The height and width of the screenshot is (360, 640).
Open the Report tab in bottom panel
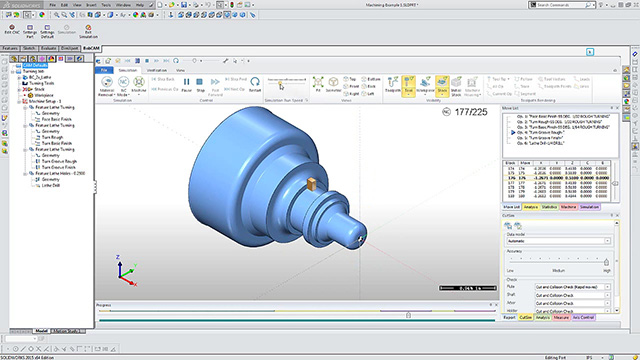click(x=509, y=317)
